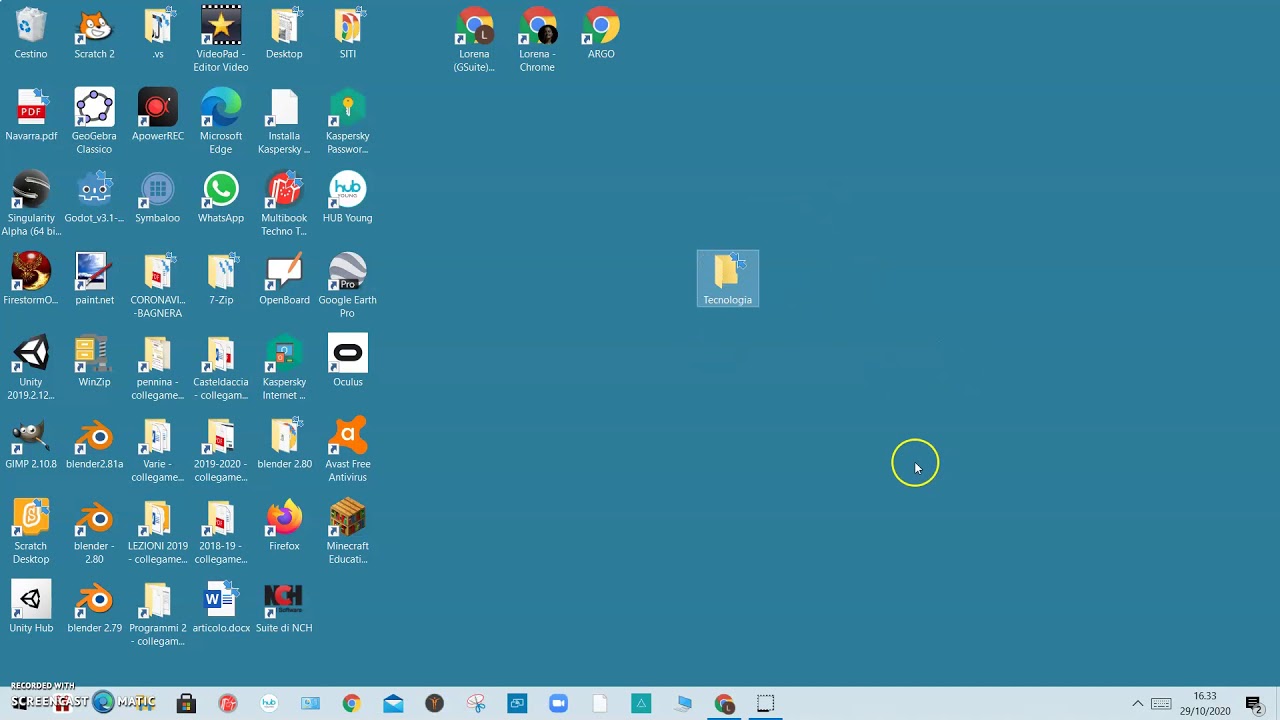1280x720 pixels.
Task: Select the Tecnologia folder
Action: 728,279
